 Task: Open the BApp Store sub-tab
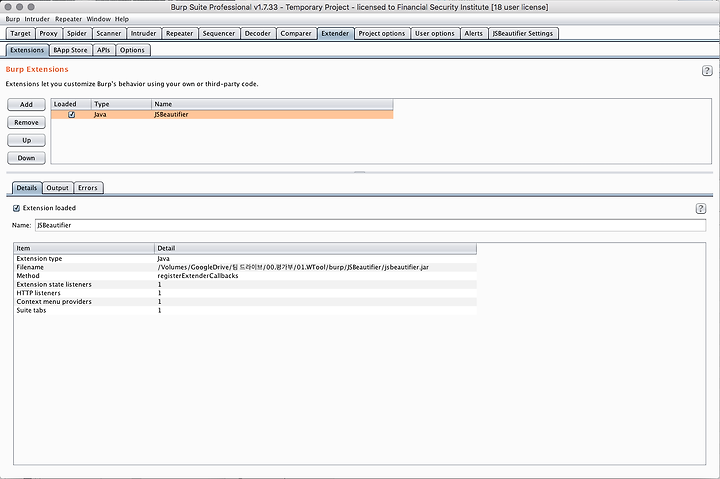[x=70, y=50]
